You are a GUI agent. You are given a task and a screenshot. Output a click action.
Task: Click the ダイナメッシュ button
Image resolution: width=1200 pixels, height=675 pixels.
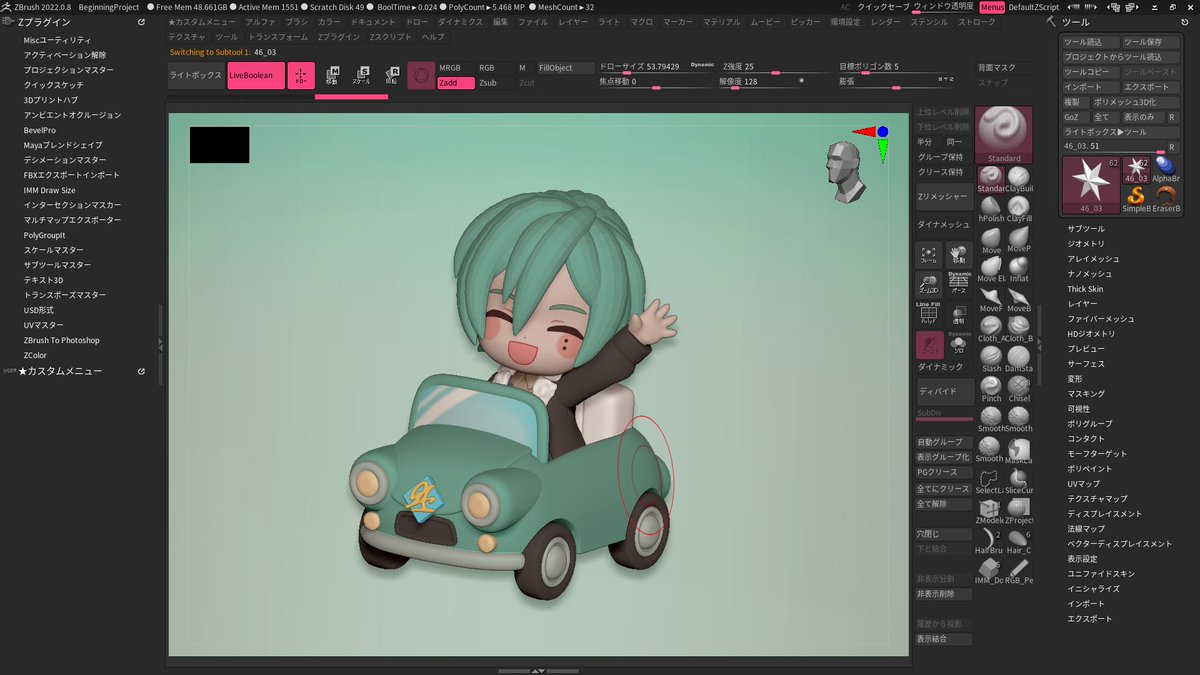click(942, 226)
